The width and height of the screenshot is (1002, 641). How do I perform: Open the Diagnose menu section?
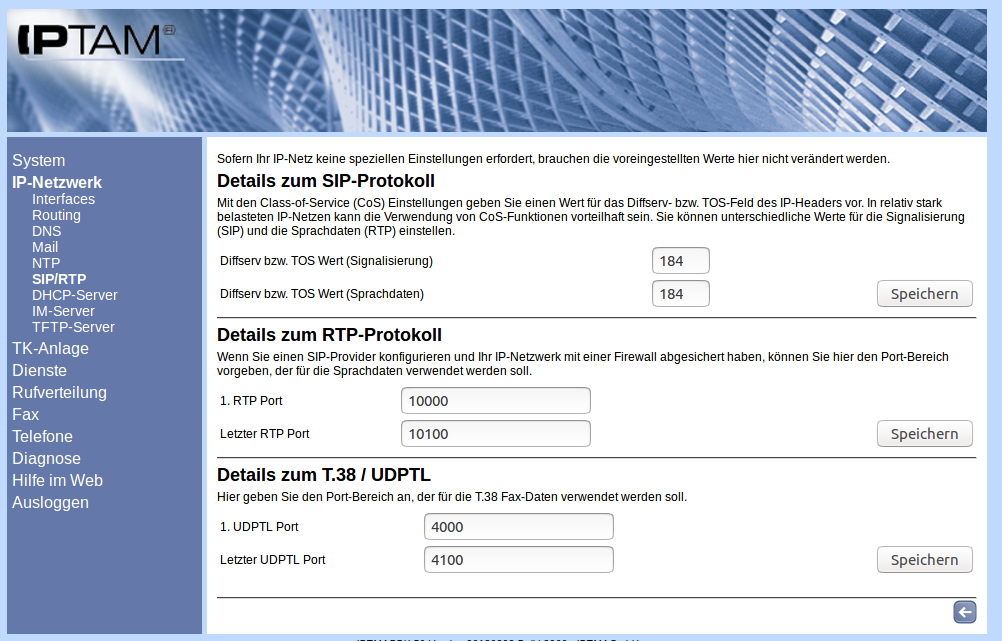click(46, 458)
